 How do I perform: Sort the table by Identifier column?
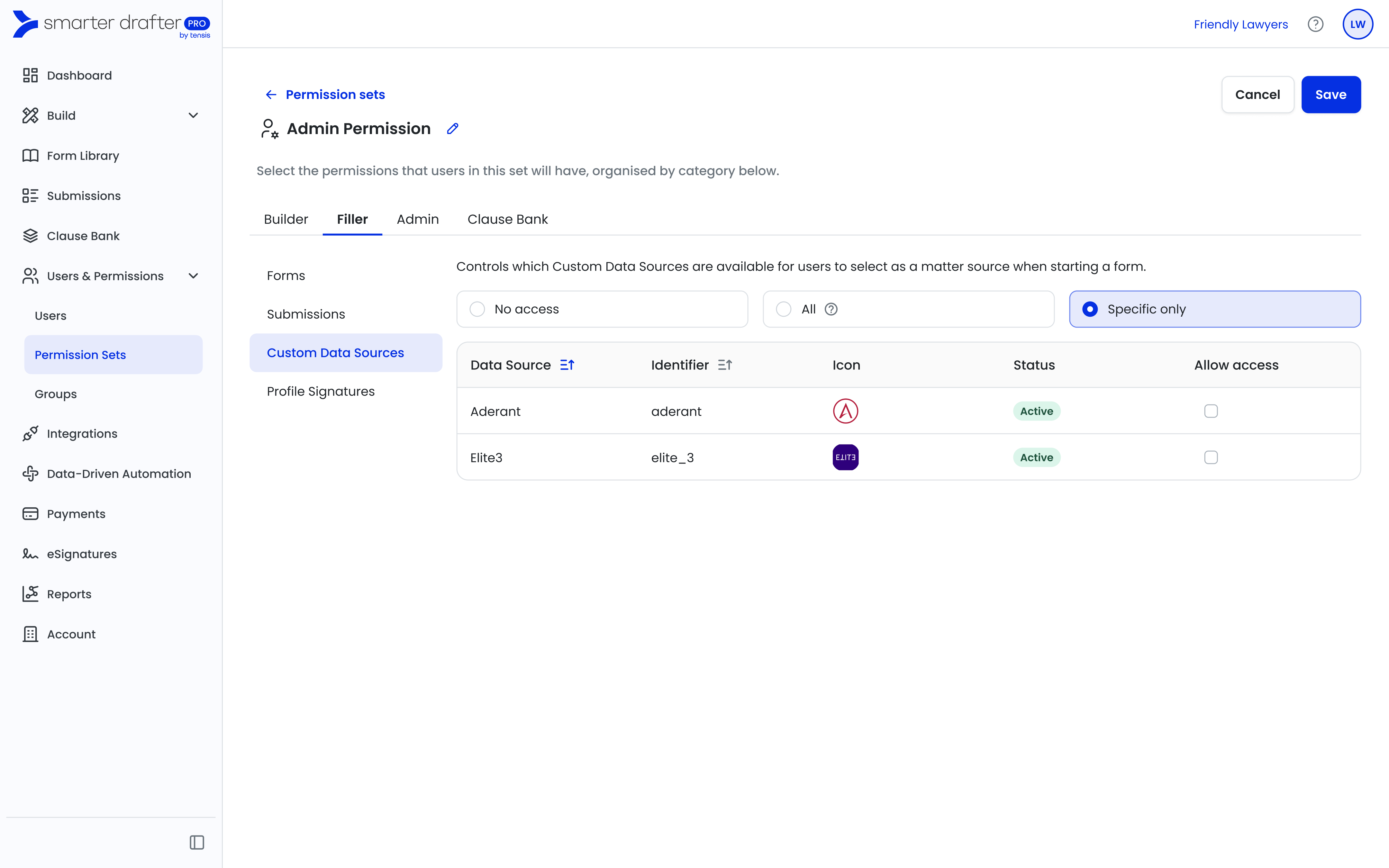(725, 365)
